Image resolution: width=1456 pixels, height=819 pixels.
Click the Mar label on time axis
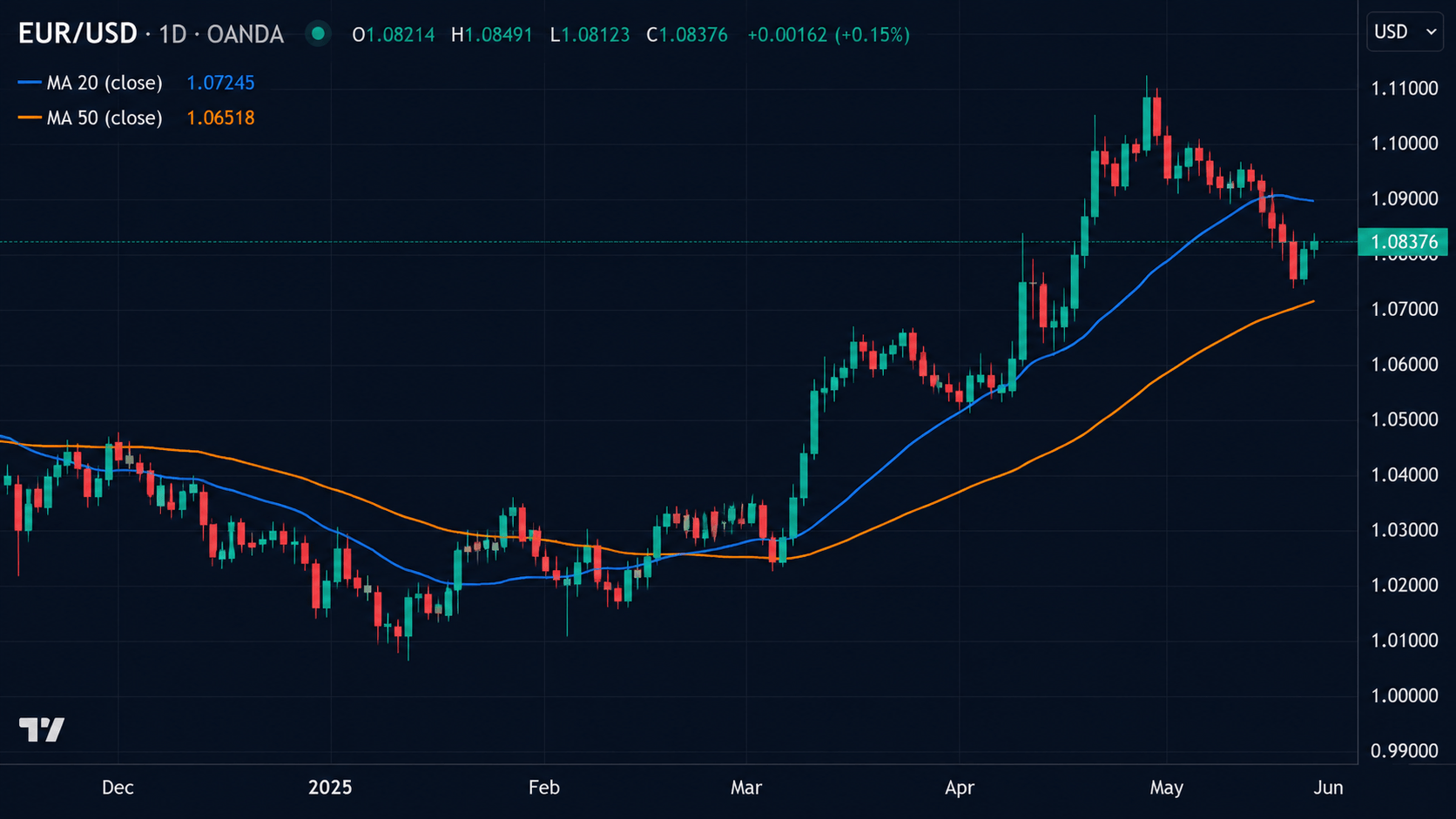click(746, 788)
